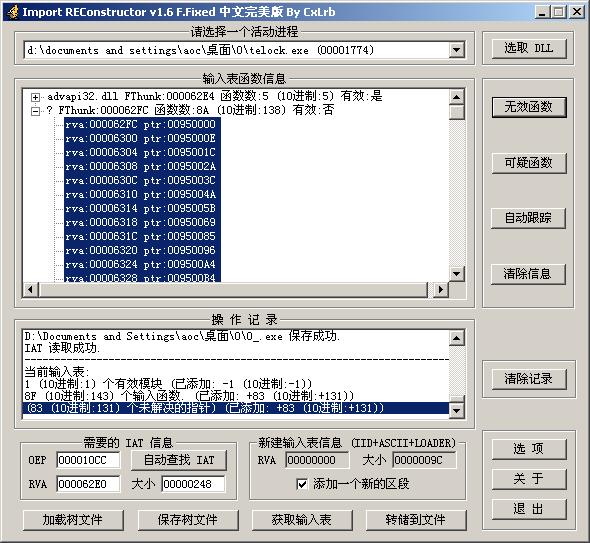
Task: Select row rva:00006310 ptr:0095004A
Action: 142,195
